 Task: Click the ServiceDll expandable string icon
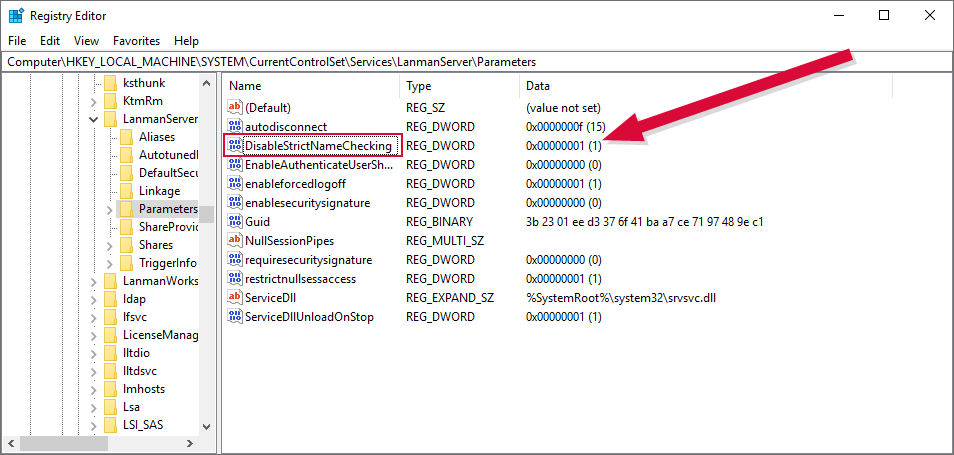point(235,298)
